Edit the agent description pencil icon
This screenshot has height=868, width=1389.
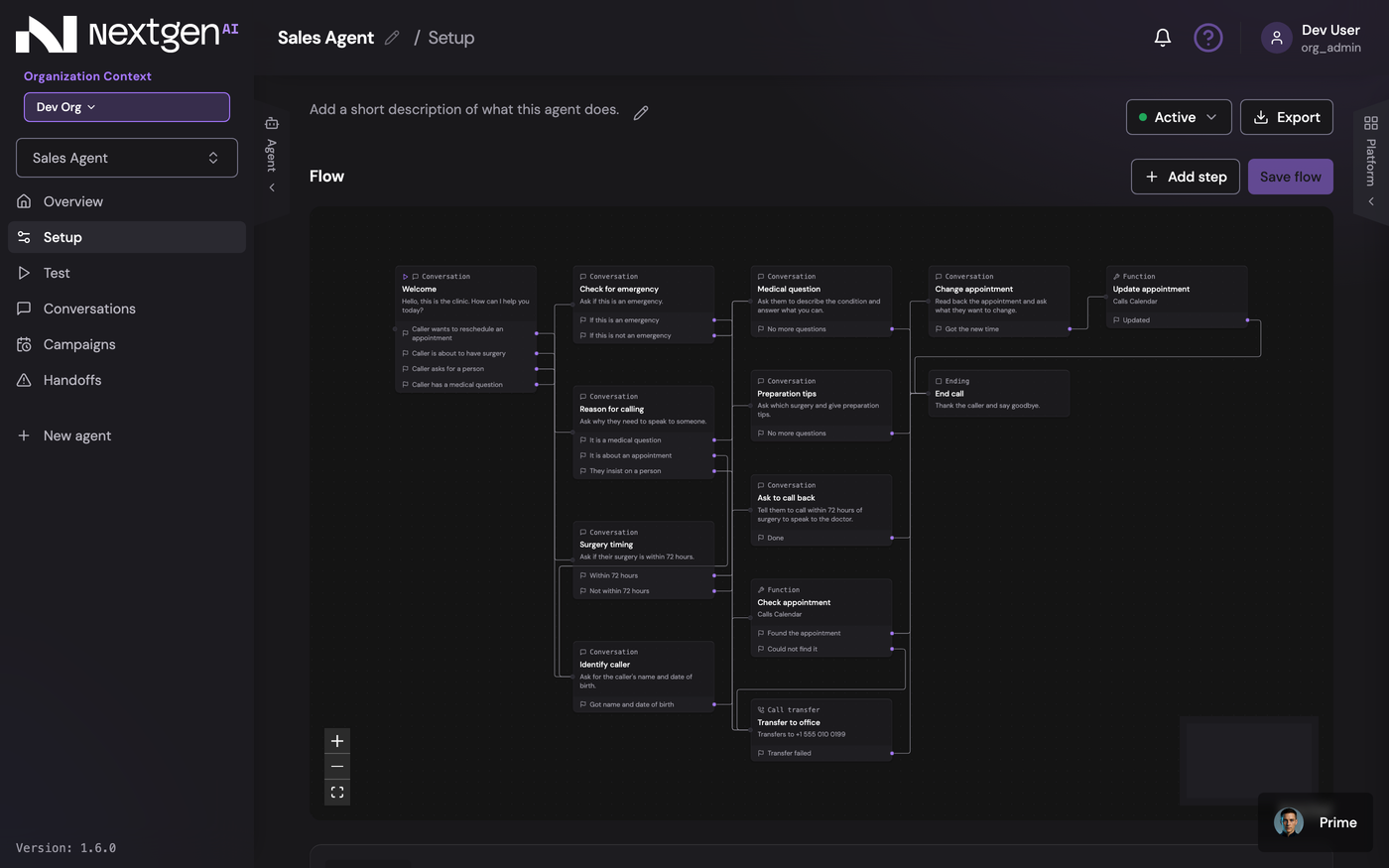641,112
